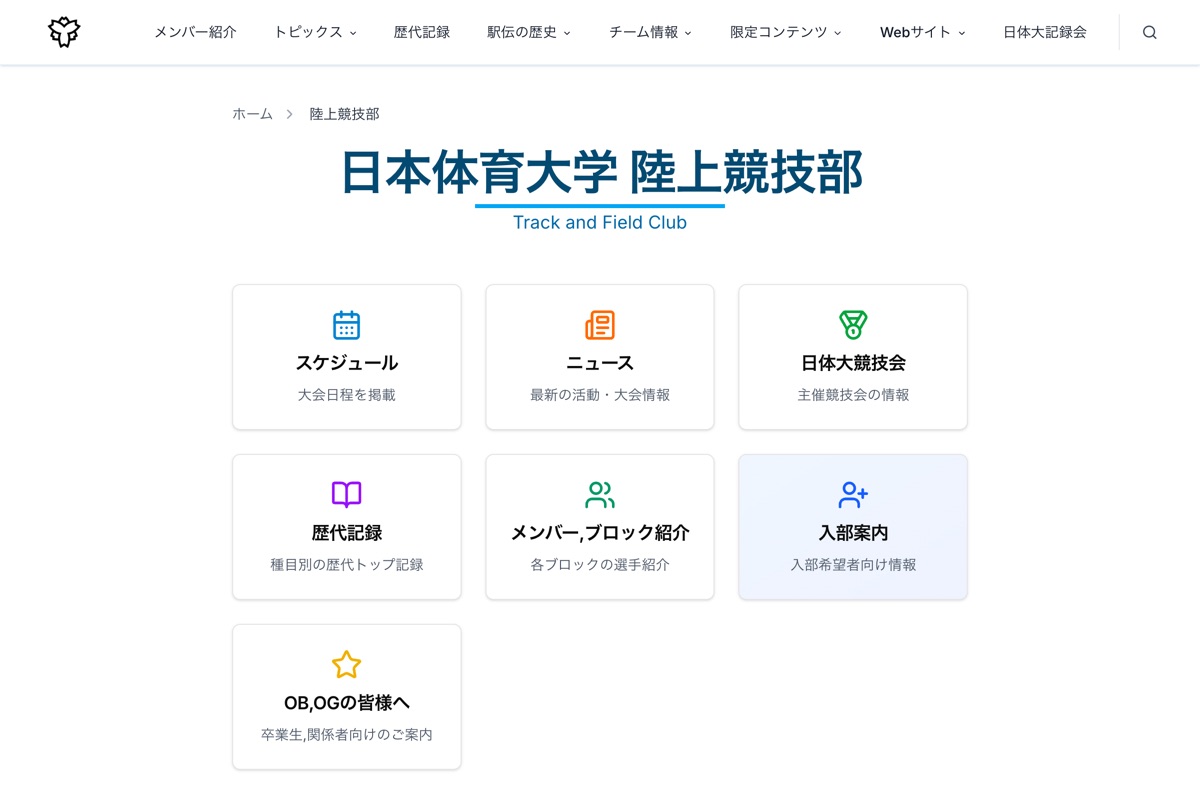This screenshot has width=1200, height=800.
Task: Click the green medal icon
Action: pyautogui.click(x=853, y=325)
